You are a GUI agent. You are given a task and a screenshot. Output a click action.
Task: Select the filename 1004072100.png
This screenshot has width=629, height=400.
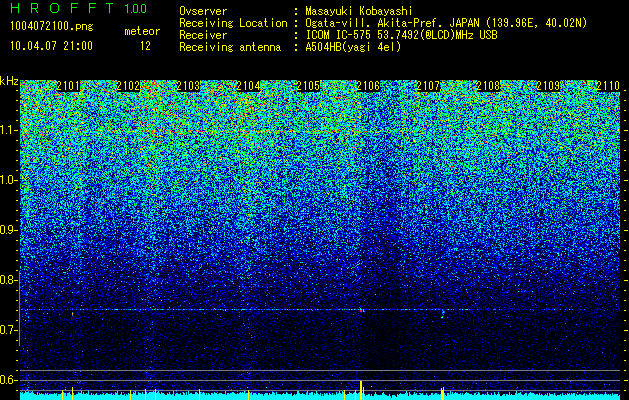click(52, 26)
